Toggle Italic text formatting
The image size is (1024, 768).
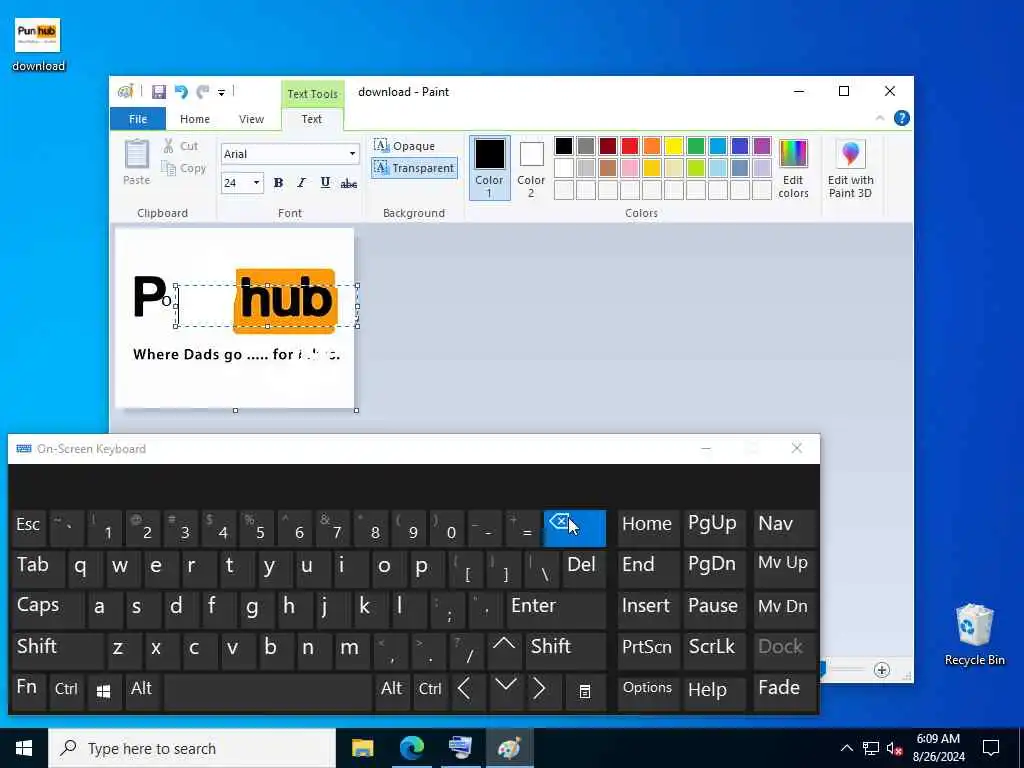301,183
